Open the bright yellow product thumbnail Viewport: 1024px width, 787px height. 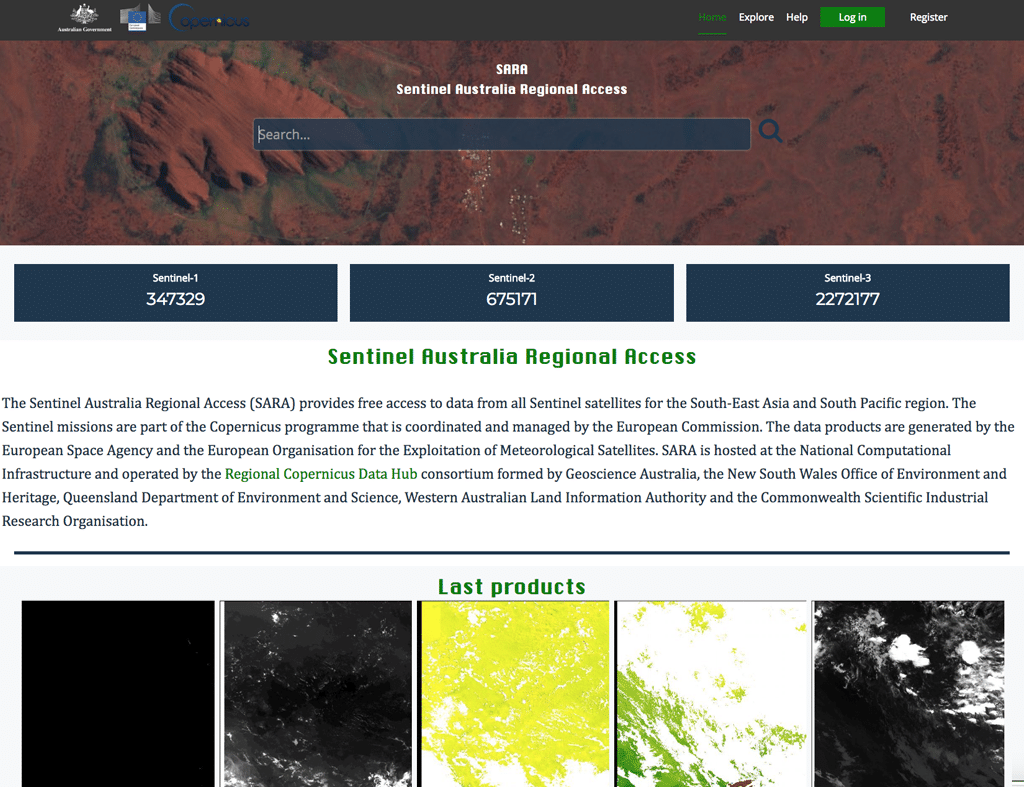coord(513,693)
